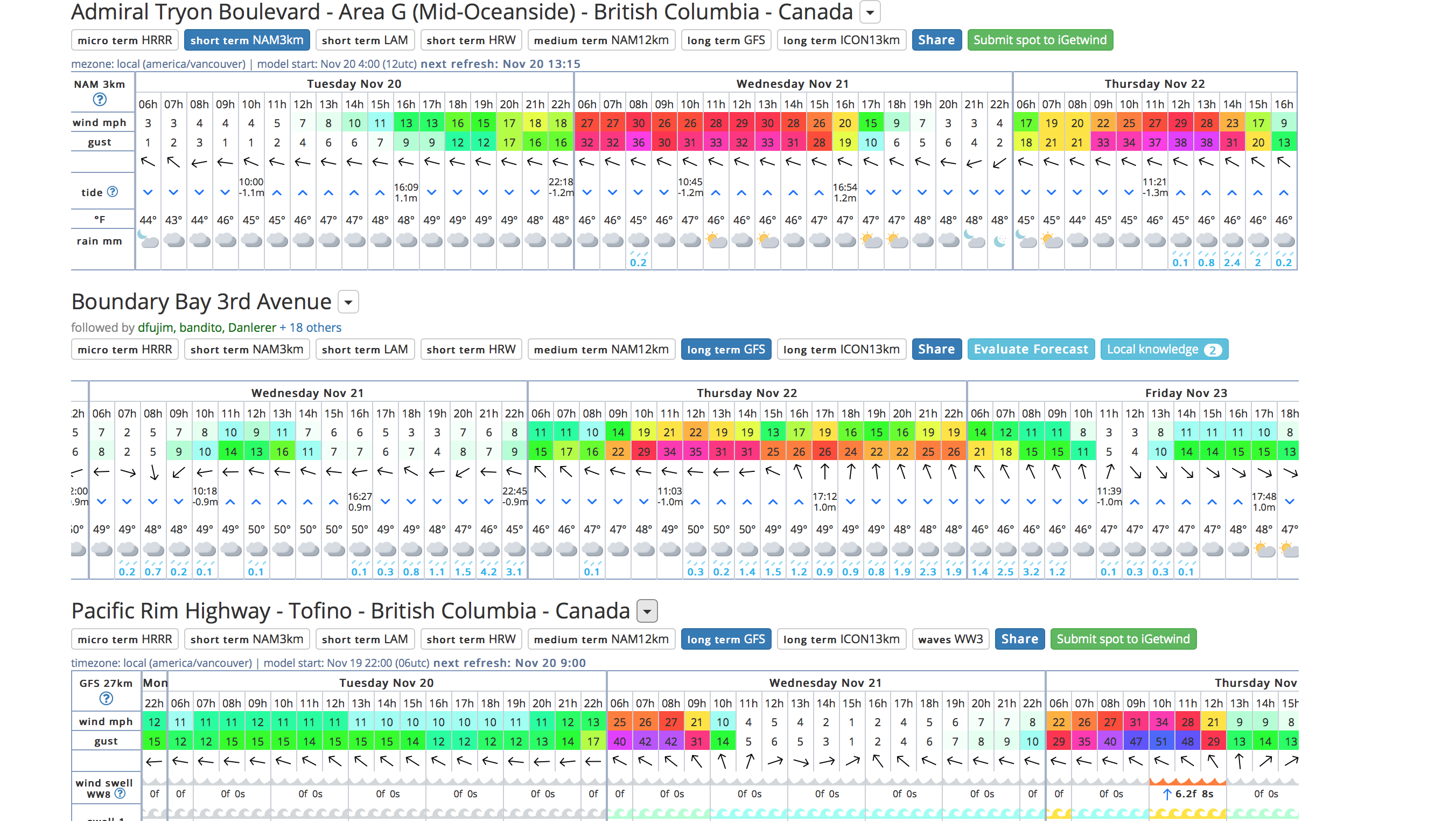Screen dimensions: 1456x821
Task: Click the Admiral Tryon Wednesday 08h rain cloud icon
Action: pyautogui.click(x=638, y=241)
